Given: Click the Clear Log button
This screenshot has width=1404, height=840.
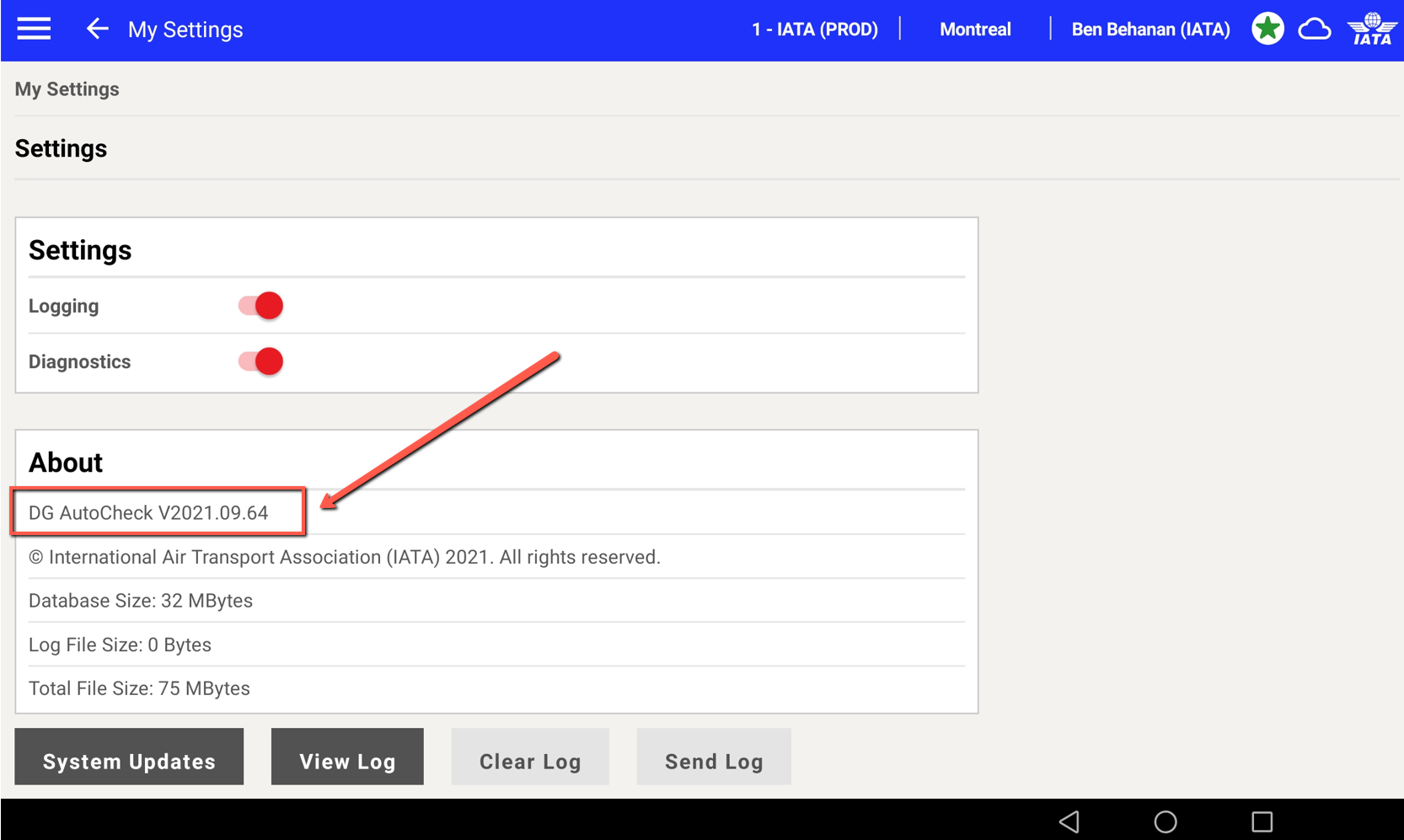Looking at the screenshot, I should pos(530,757).
